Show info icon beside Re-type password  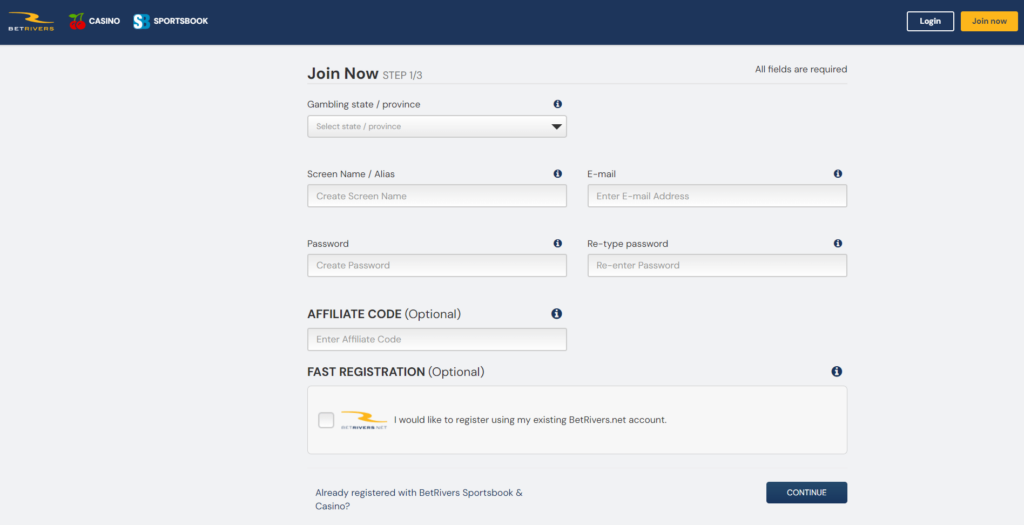tap(837, 244)
